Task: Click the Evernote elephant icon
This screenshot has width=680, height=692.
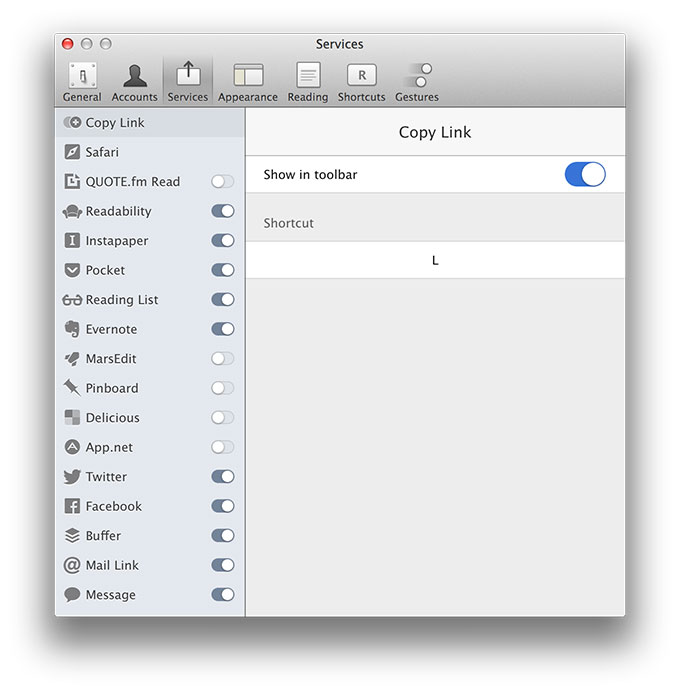Action: click(x=72, y=329)
